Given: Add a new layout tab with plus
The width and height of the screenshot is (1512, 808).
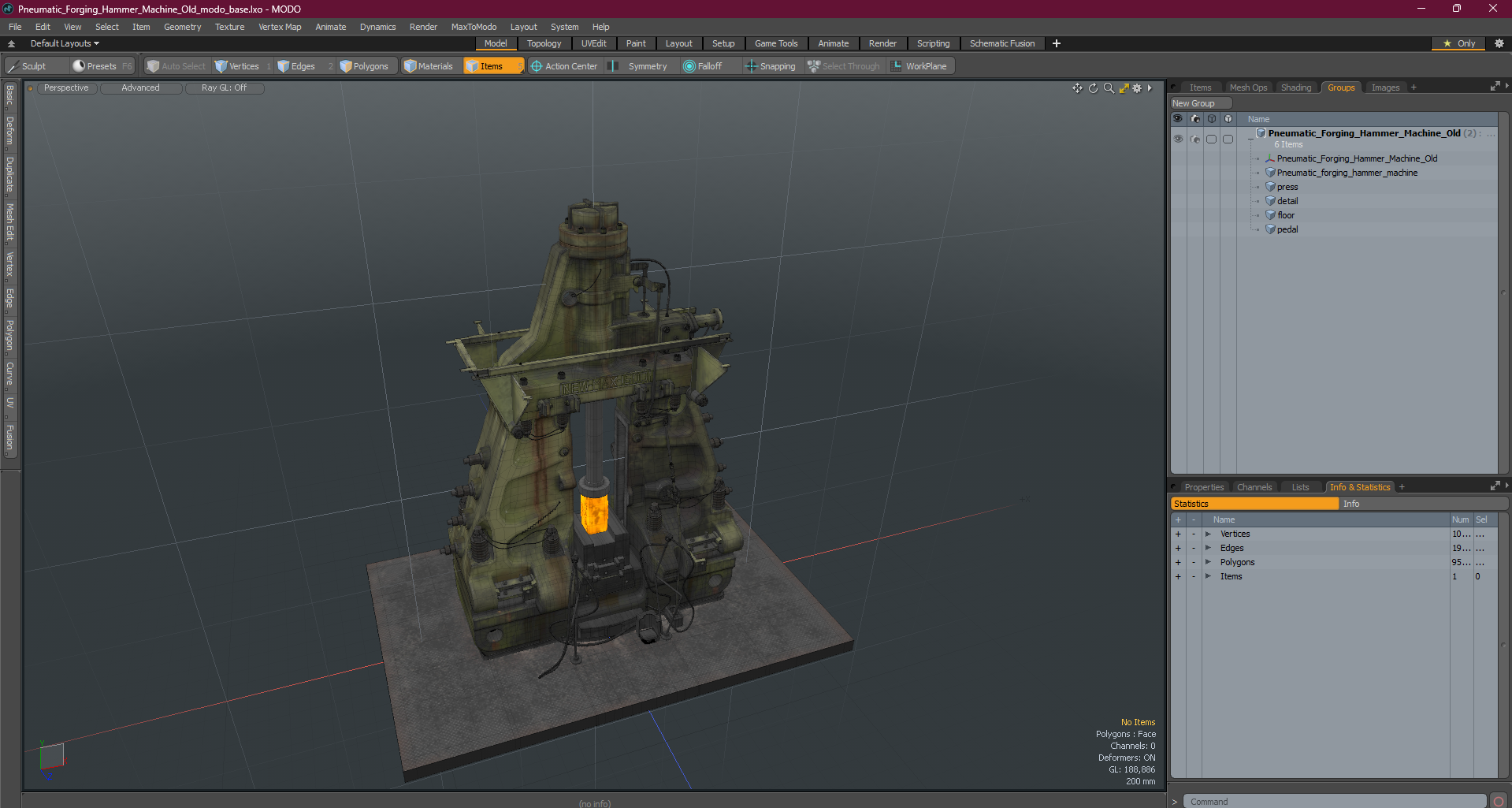Looking at the screenshot, I should (1056, 43).
